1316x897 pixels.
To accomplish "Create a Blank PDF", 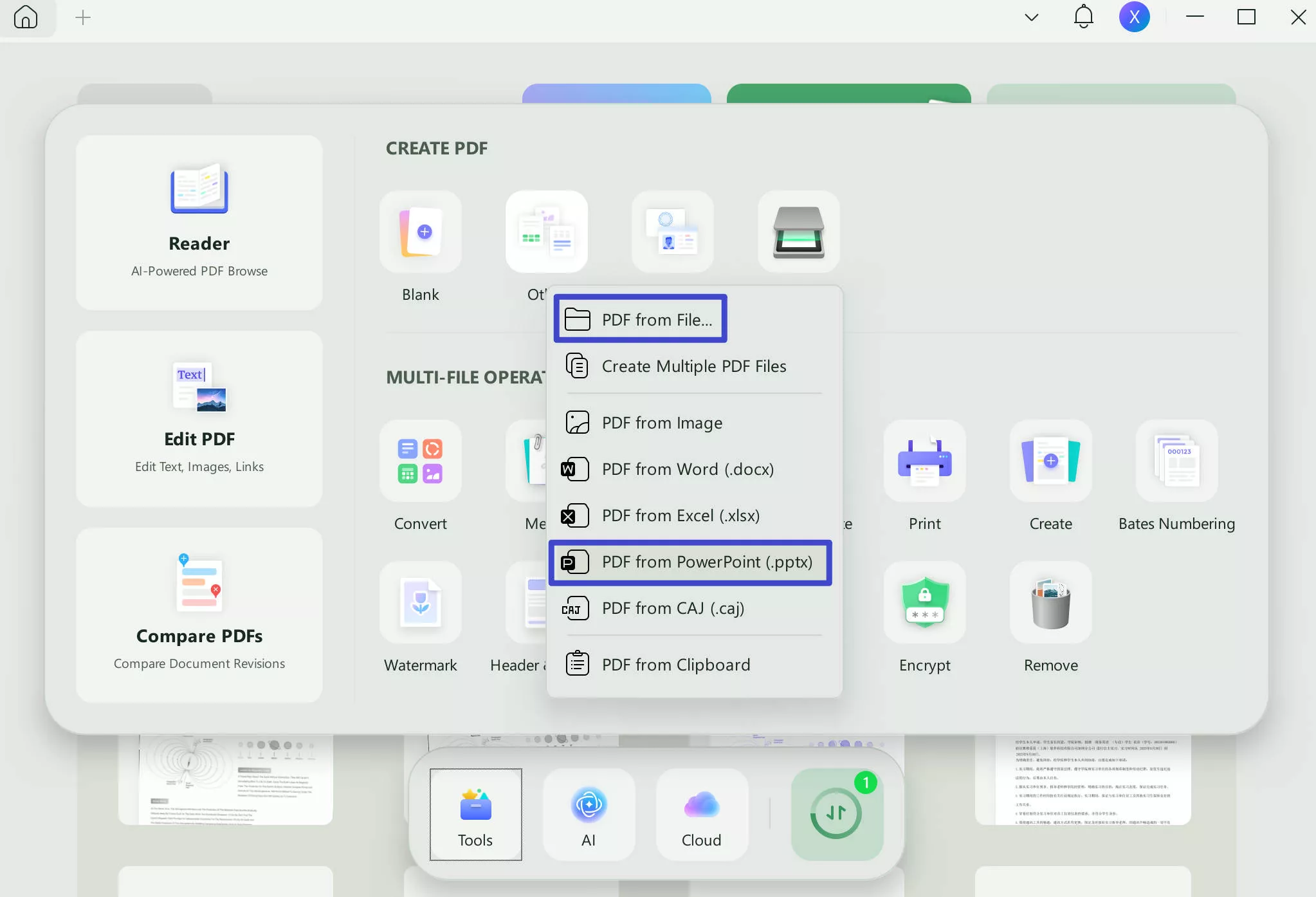I will click(420, 232).
